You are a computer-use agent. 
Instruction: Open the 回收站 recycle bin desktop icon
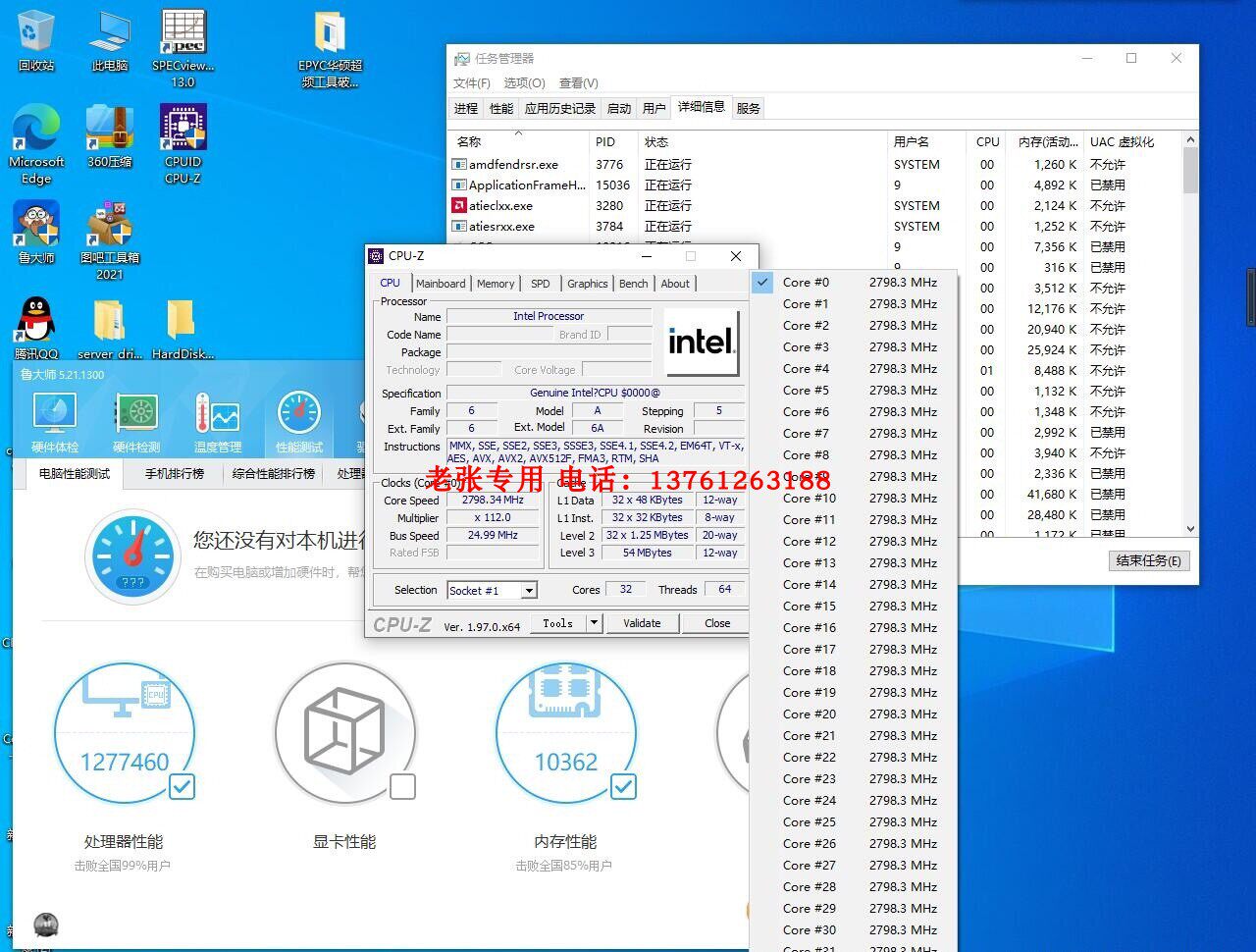[x=36, y=41]
